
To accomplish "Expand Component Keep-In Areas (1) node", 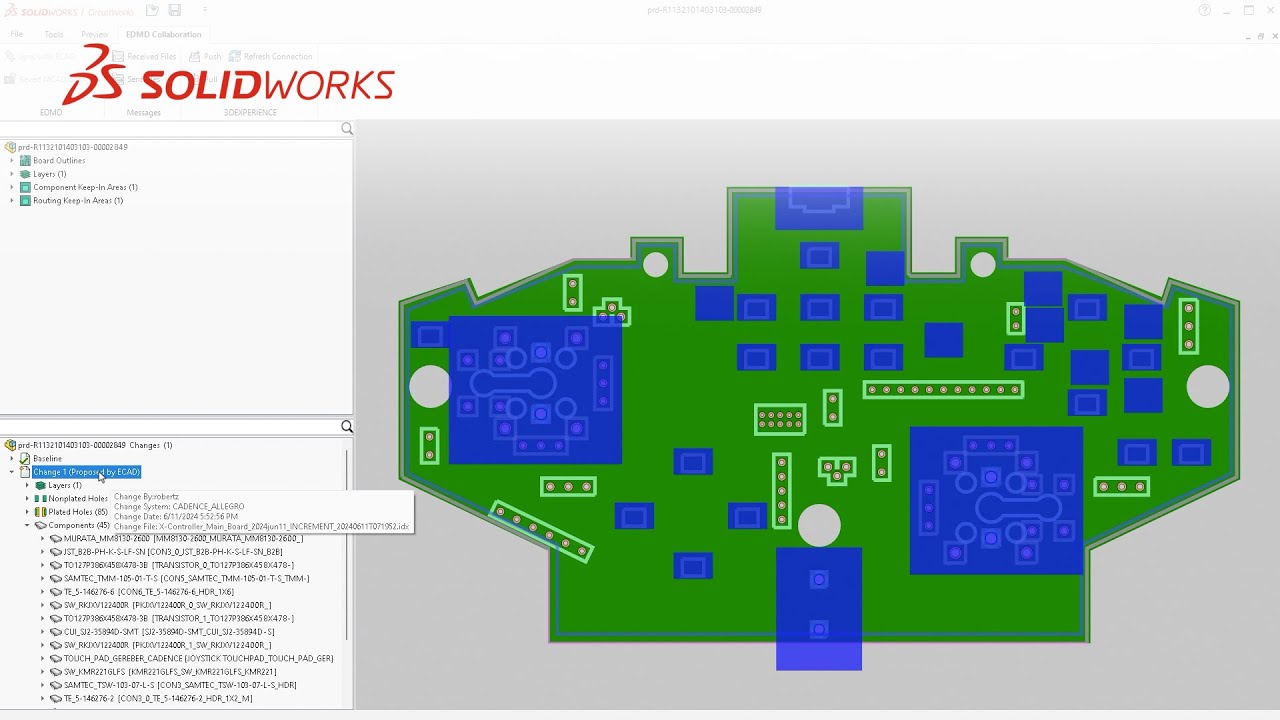I will 12,188.
